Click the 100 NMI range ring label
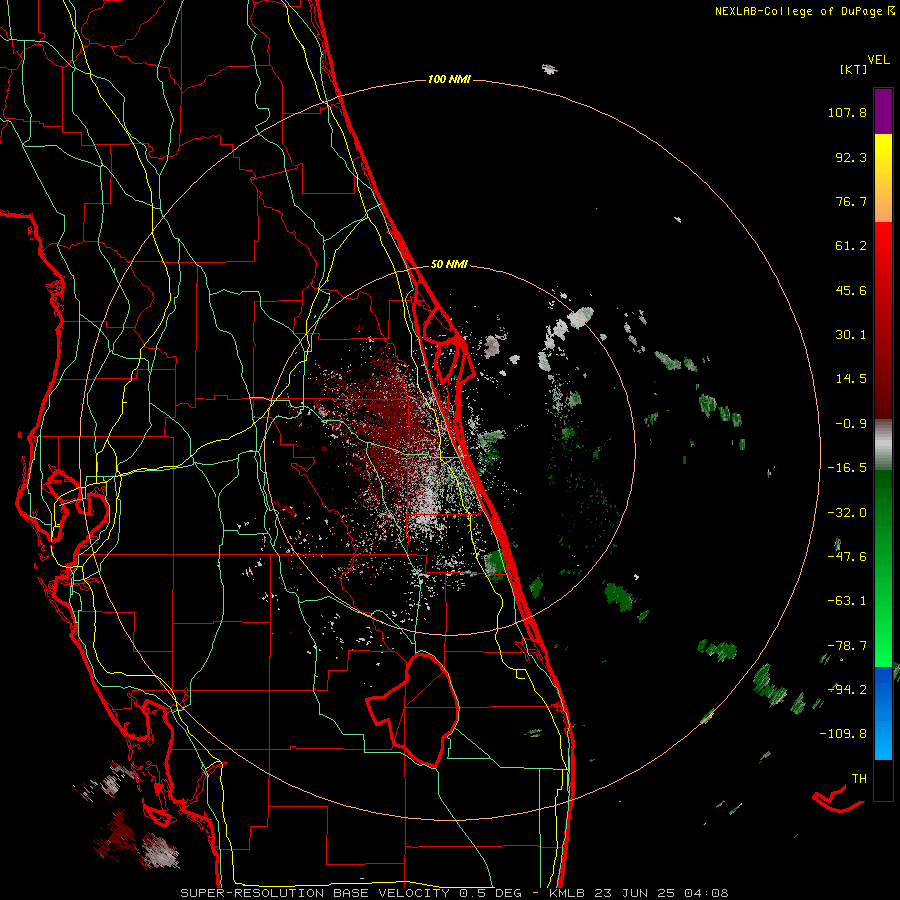900x900 pixels. 449,79
